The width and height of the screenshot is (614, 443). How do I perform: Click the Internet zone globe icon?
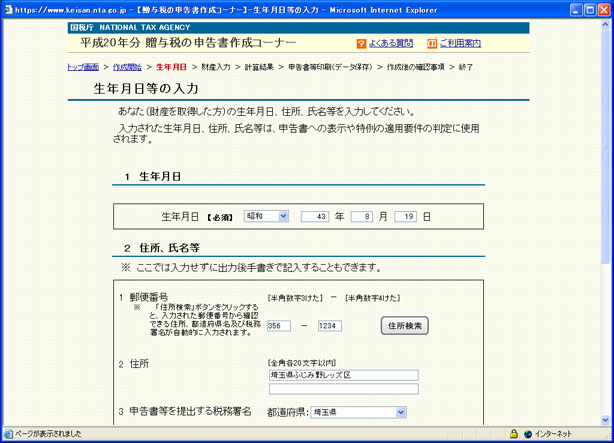(528, 434)
